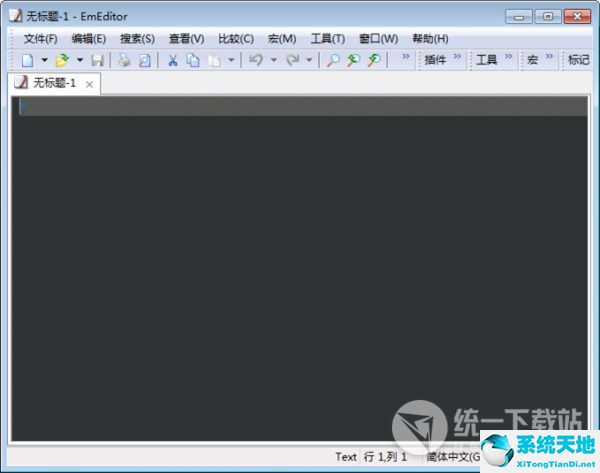Open the 窗口(W) menu
Image resolution: width=600 pixels, height=473 pixels.
click(x=378, y=39)
